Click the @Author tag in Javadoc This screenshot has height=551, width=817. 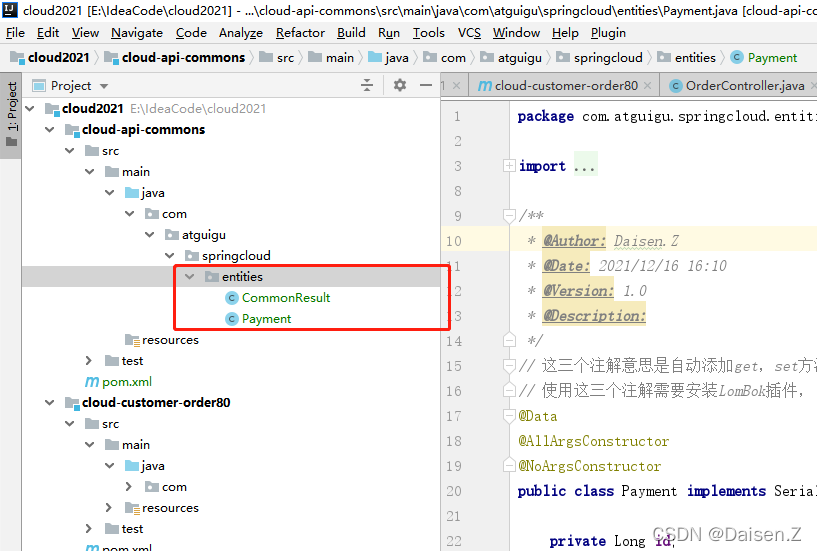[574, 240]
